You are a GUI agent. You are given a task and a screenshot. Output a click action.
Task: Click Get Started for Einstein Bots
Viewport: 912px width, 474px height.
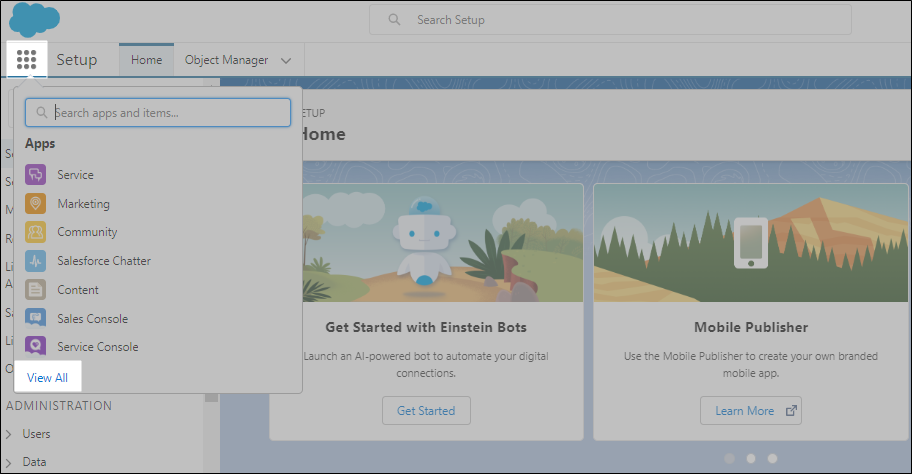click(x=426, y=410)
